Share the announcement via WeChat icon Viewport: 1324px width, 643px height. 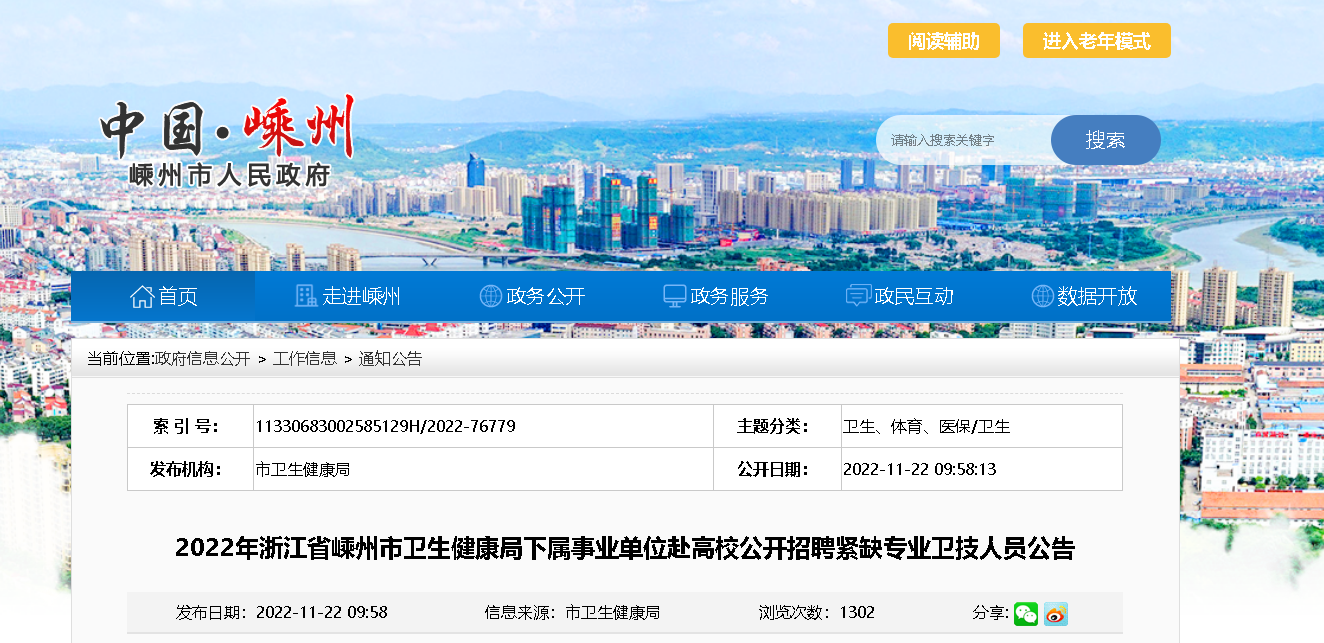click(x=1026, y=613)
